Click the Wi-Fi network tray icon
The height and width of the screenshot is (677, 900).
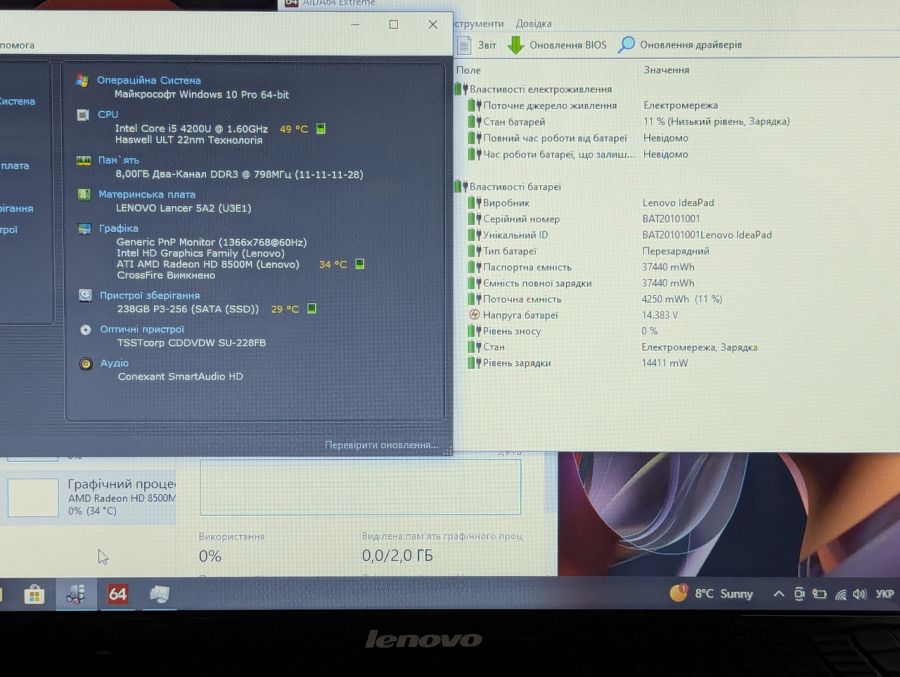[x=840, y=594]
